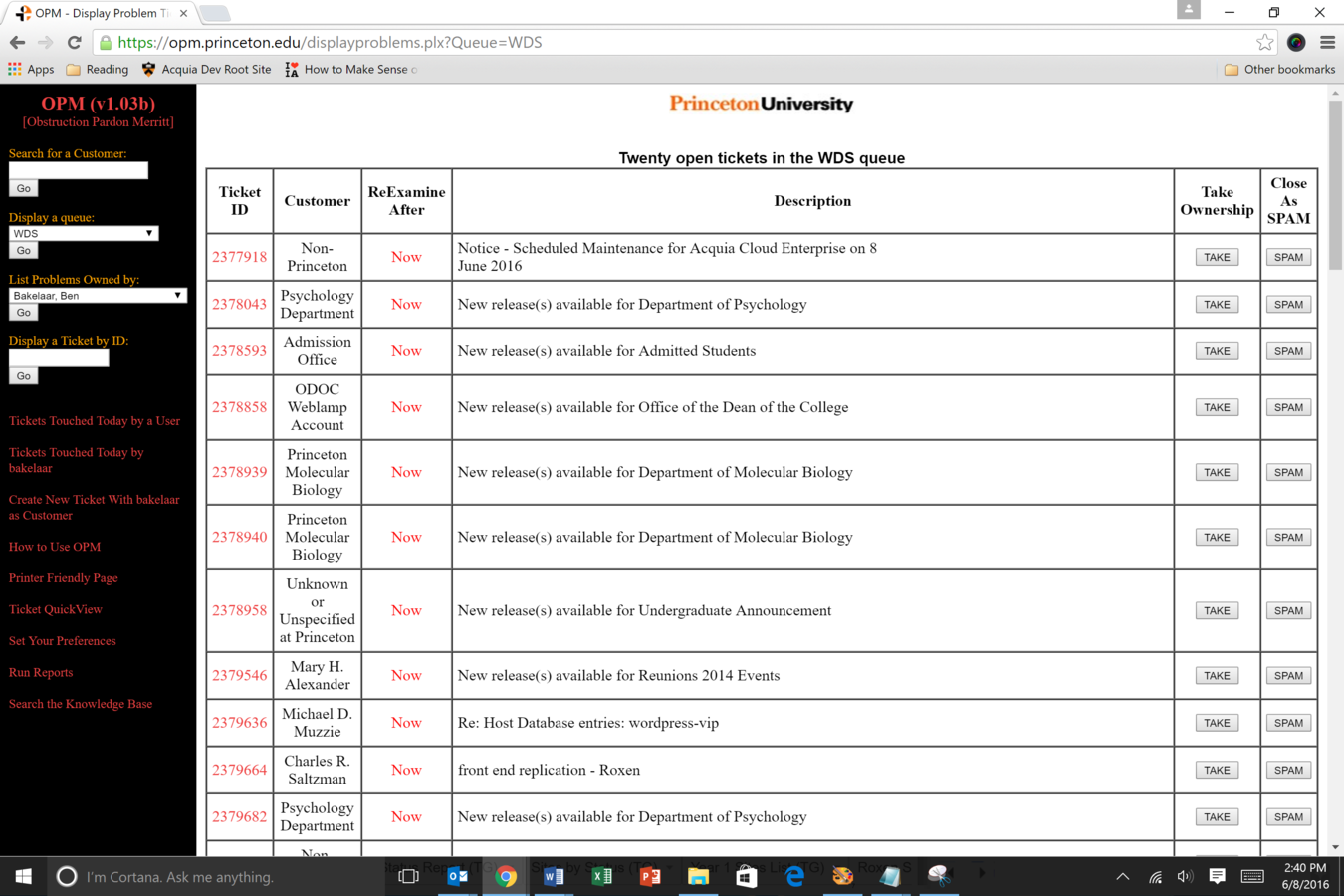Click the green lock security icon
Screen dimensions: 1344x896
(106, 43)
